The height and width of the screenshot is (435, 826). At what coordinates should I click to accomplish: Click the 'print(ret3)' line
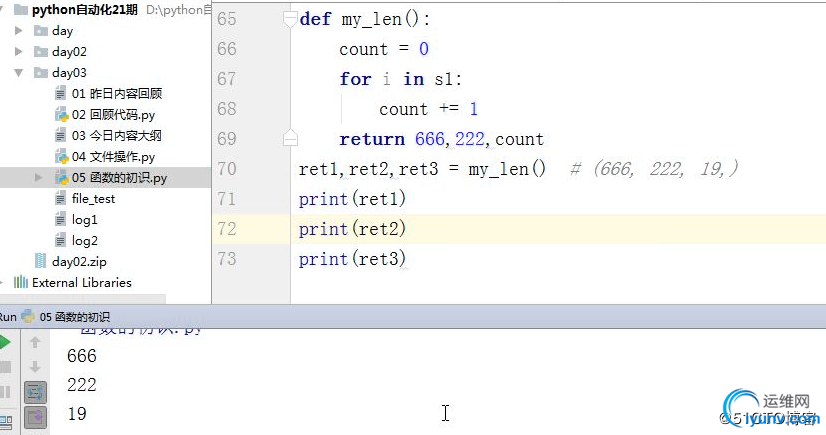click(352, 259)
